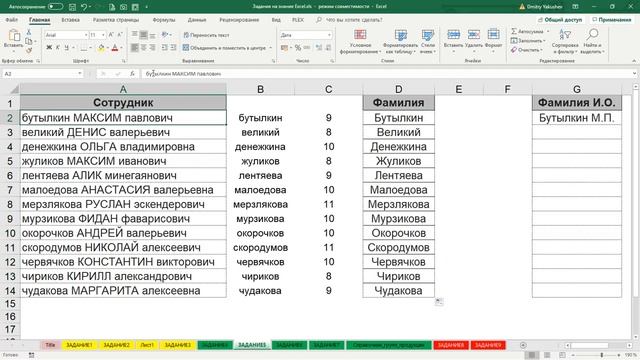This screenshot has width=640, height=360.
Task: Open the Arial font name dropdown
Action: point(86,35)
